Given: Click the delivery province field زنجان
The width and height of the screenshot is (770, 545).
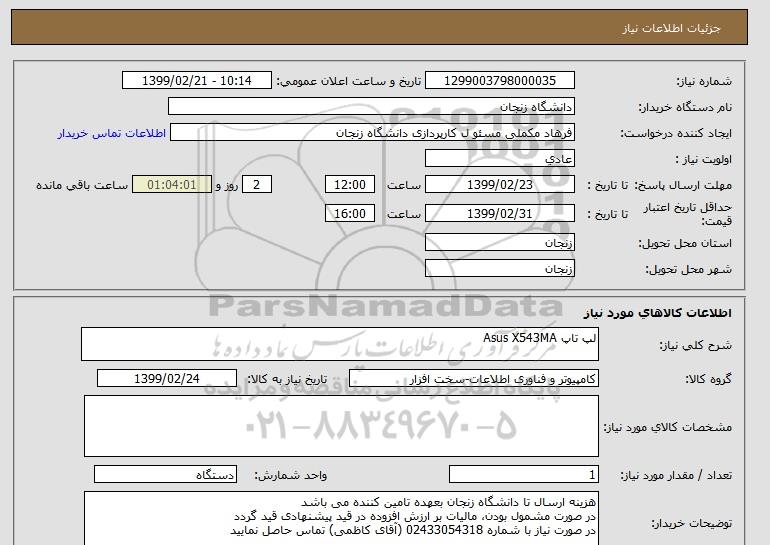Looking at the screenshot, I should click(499, 243).
